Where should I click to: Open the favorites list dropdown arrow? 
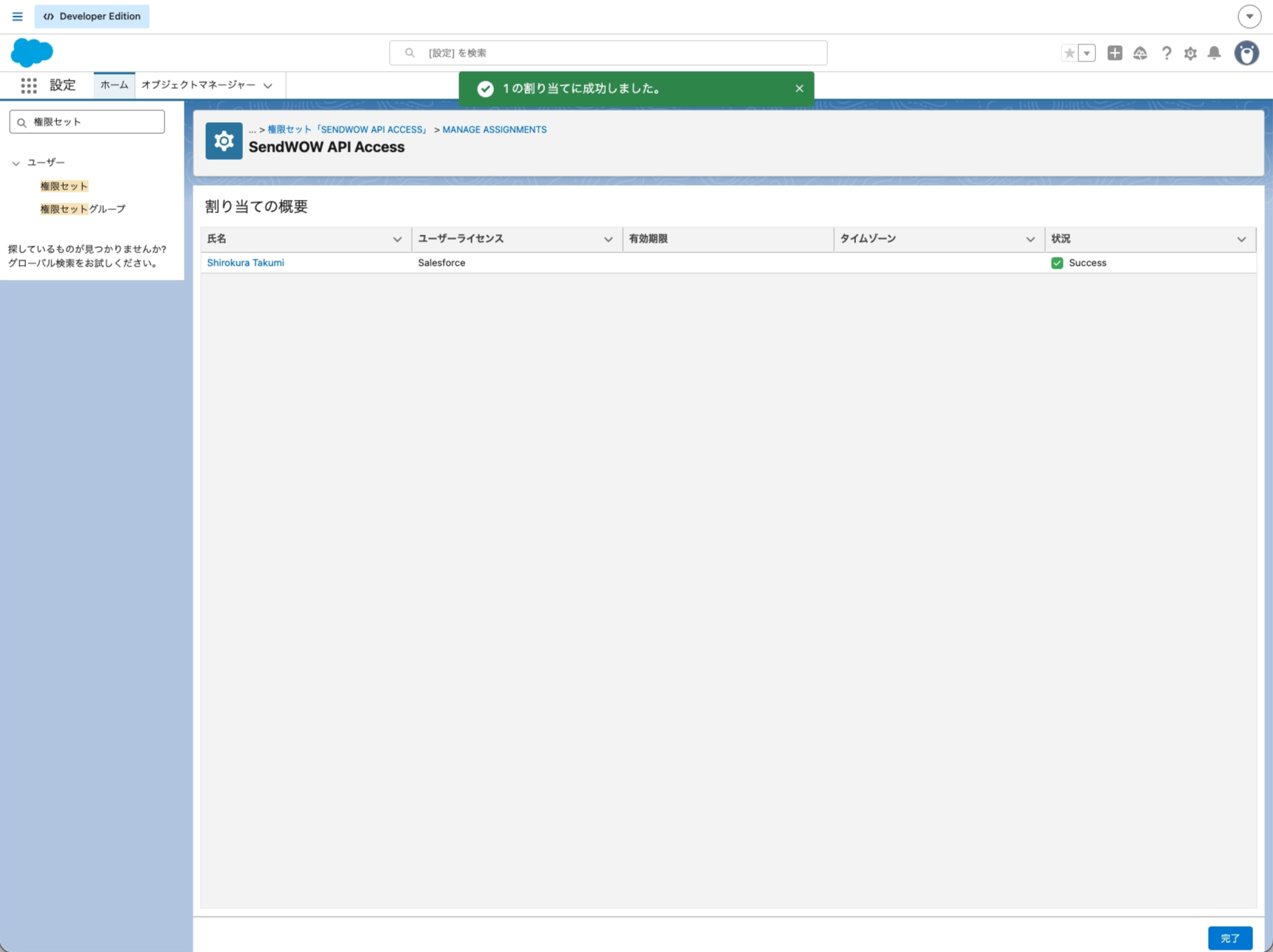(1087, 53)
